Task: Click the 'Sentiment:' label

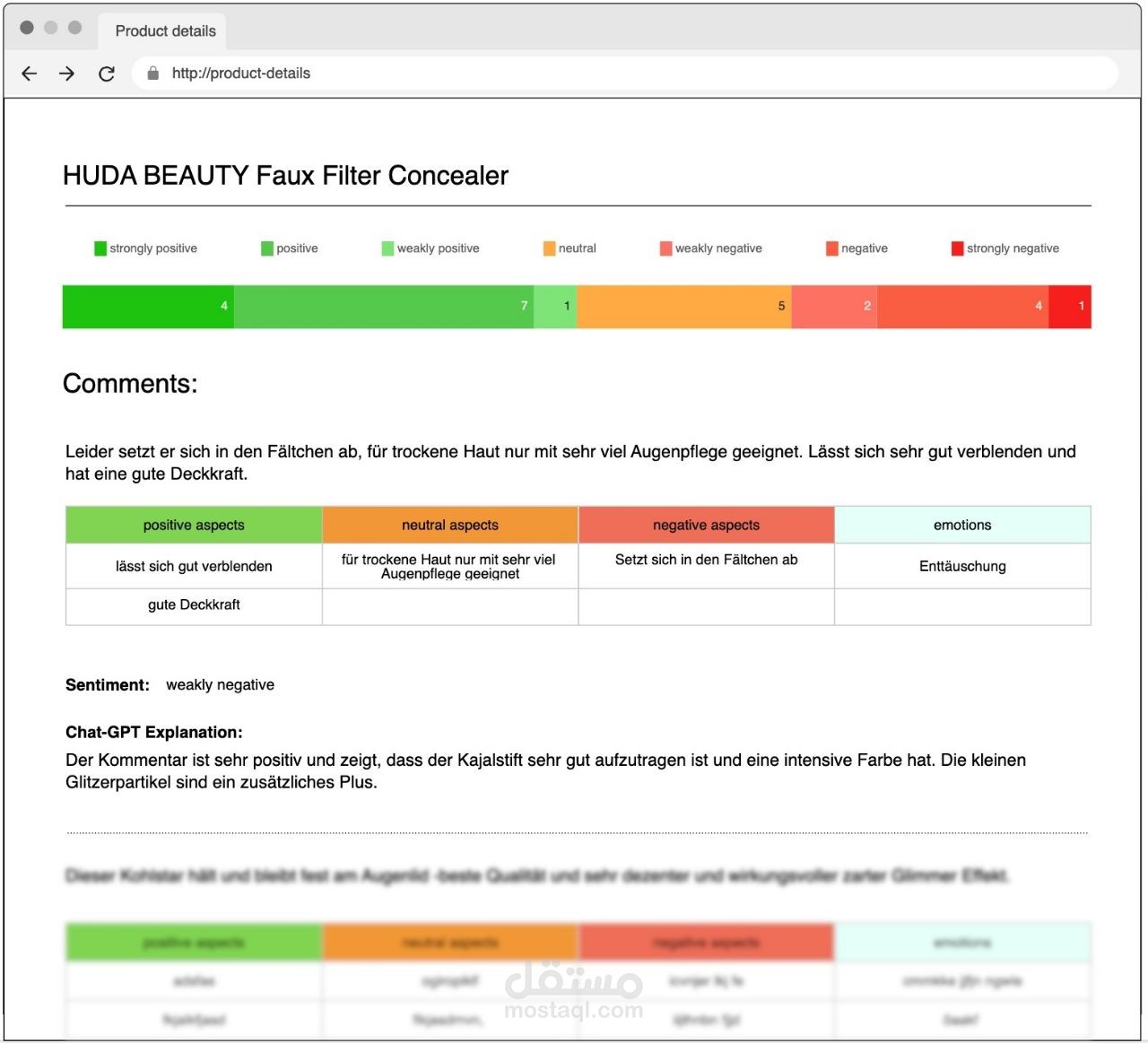Action: (108, 685)
